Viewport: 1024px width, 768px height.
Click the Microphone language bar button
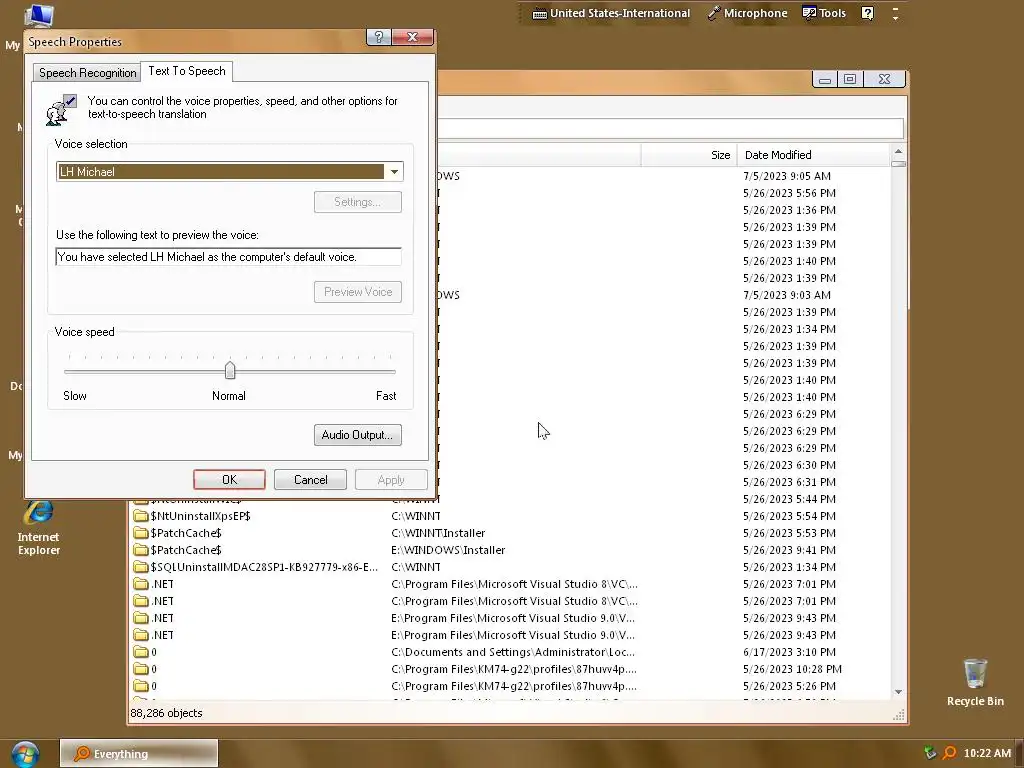(x=748, y=13)
